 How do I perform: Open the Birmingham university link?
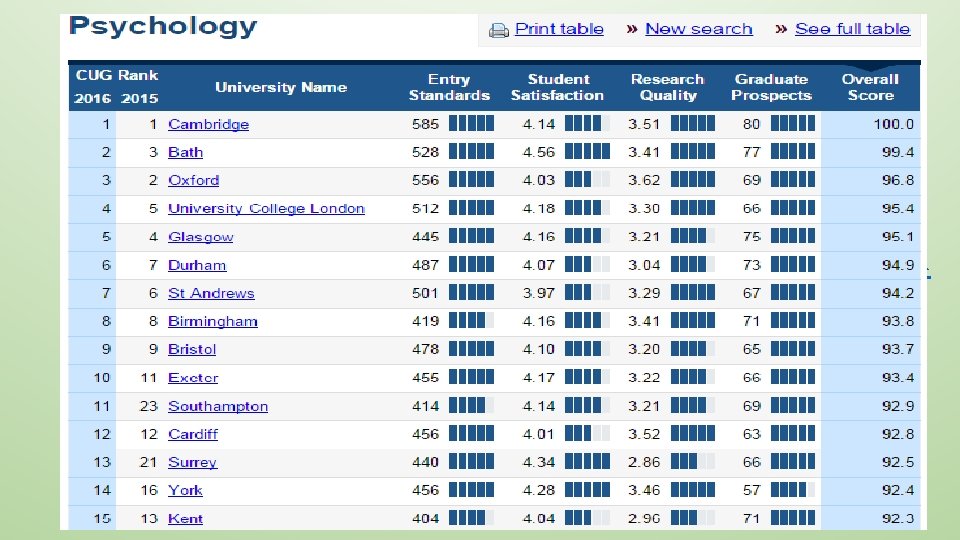point(212,321)
